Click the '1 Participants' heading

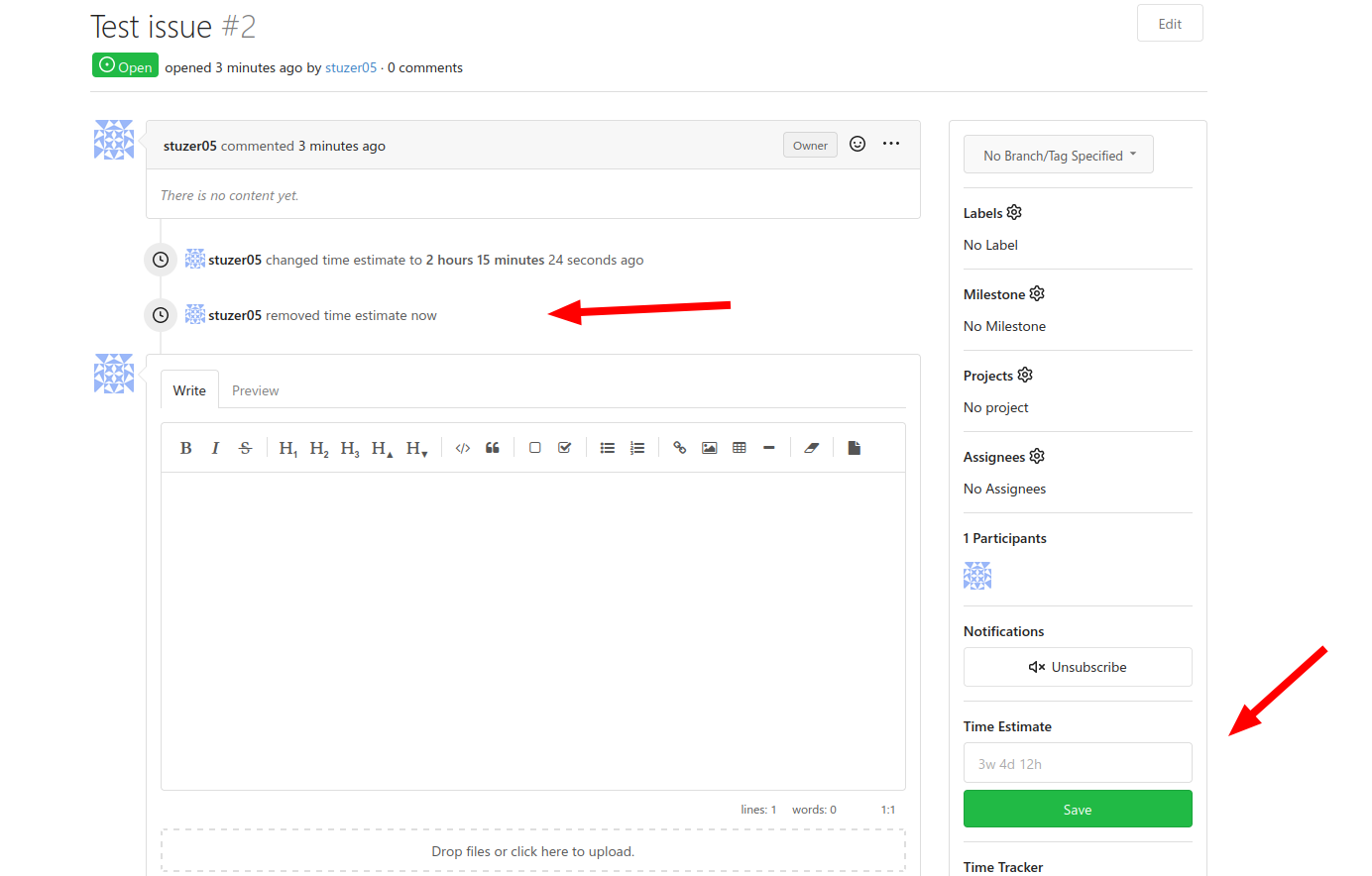click(1004, 538)
